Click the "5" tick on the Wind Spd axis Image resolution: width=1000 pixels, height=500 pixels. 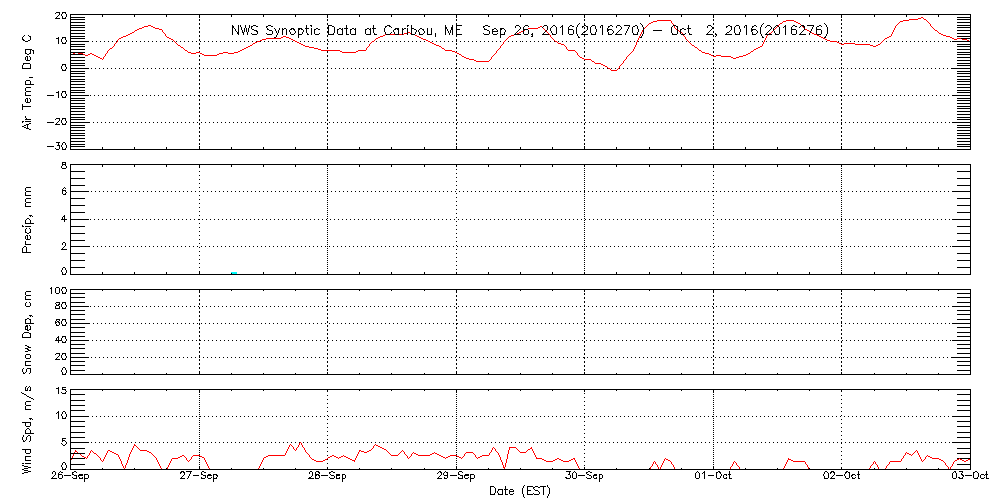click(63, 442)
